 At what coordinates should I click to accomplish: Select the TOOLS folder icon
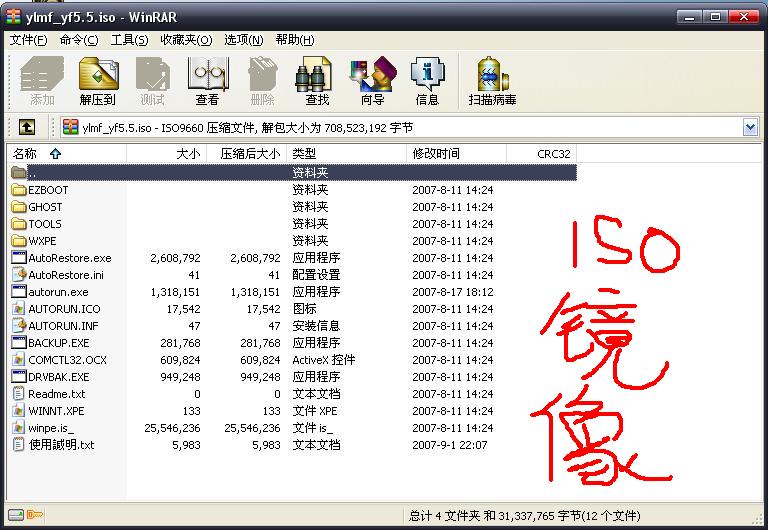pyautogui.click(x=19, y=224)
